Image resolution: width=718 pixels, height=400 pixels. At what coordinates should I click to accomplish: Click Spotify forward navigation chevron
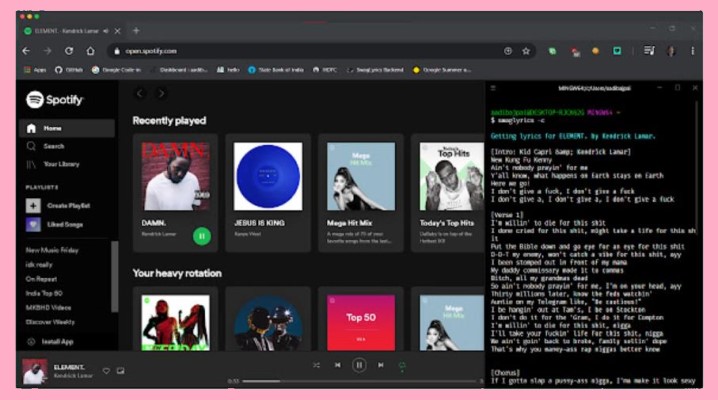point(161,93)
